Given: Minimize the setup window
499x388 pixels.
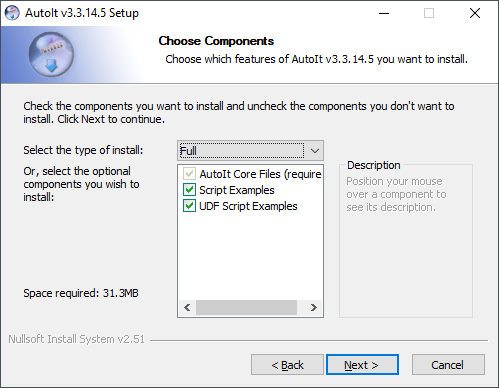Looking at the screenshot, I should coord(384,13).
